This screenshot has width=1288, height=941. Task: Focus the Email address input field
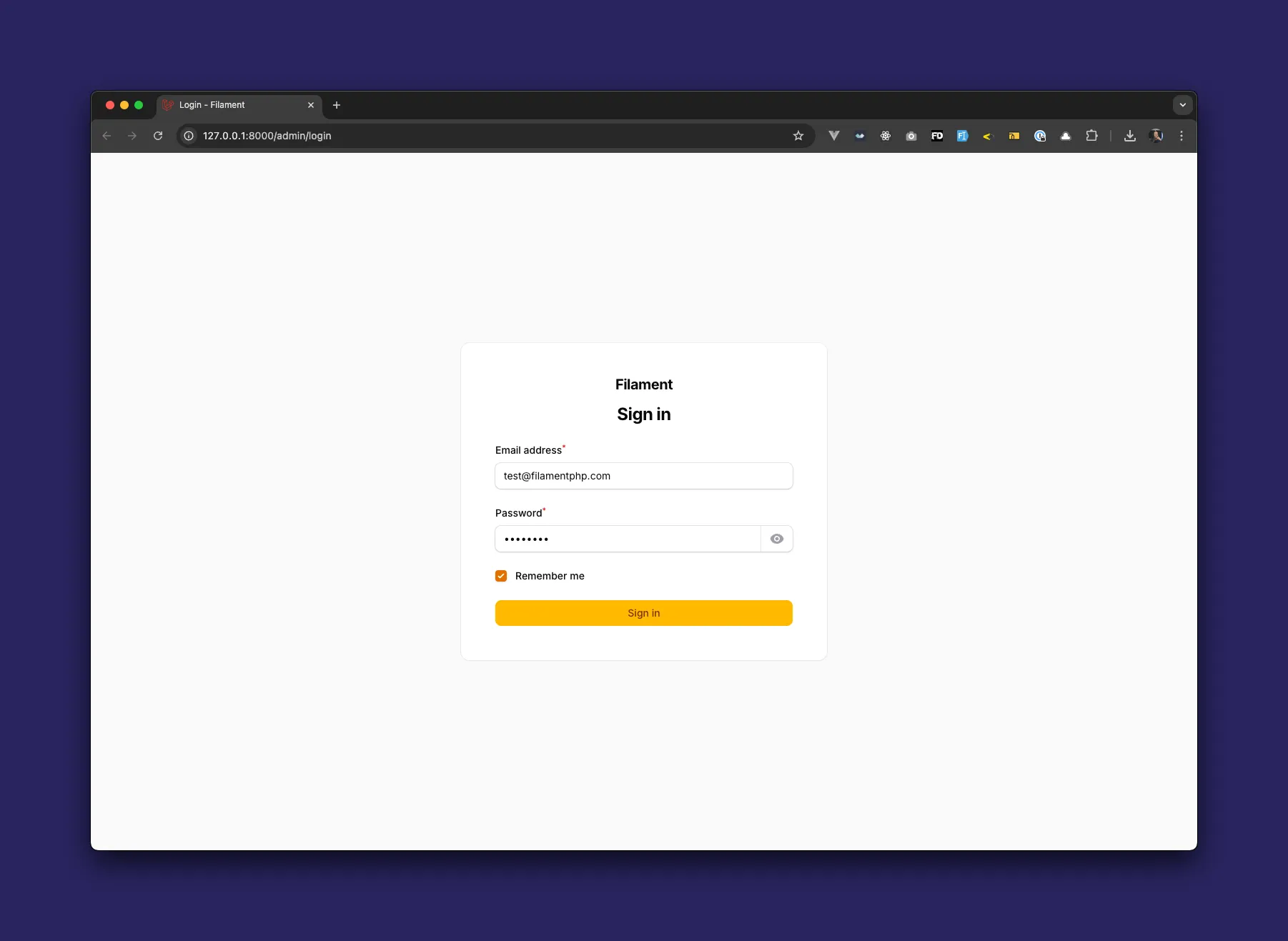coord(643,476)
